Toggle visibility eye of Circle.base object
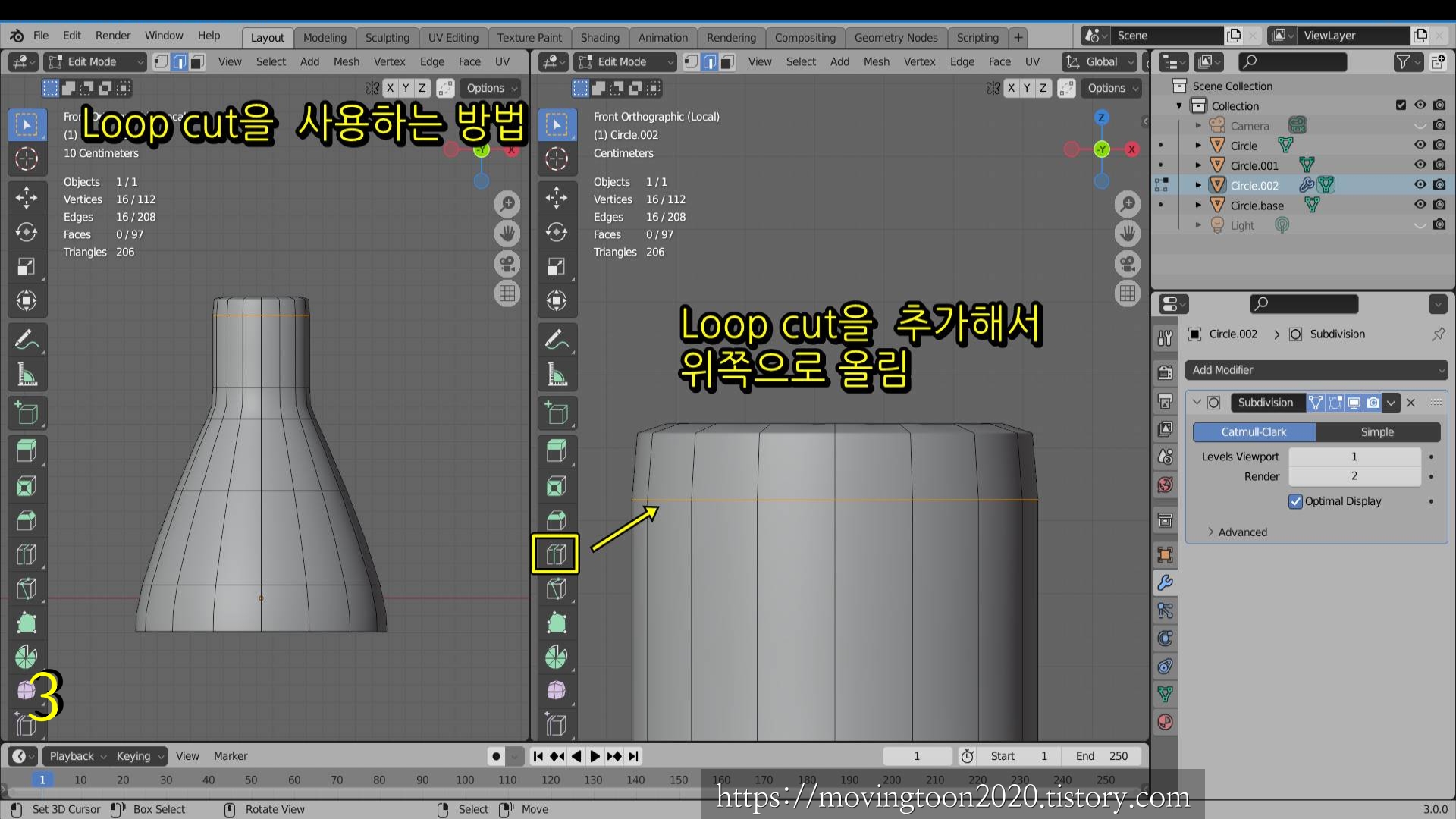Screen dimensions: 1456x819 (x=1420, y=205)
